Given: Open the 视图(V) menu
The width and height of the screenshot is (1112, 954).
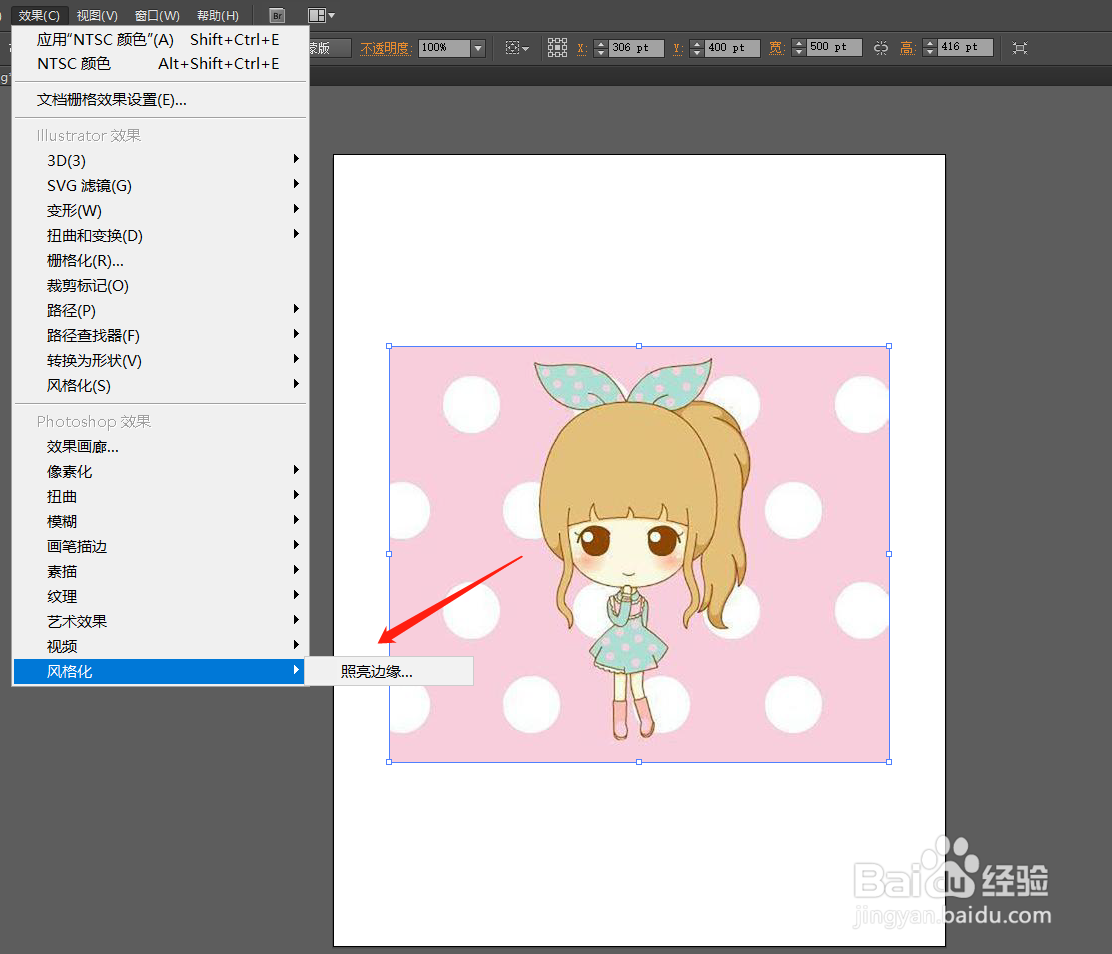Looking at the screenshot, I should (97, 15).
